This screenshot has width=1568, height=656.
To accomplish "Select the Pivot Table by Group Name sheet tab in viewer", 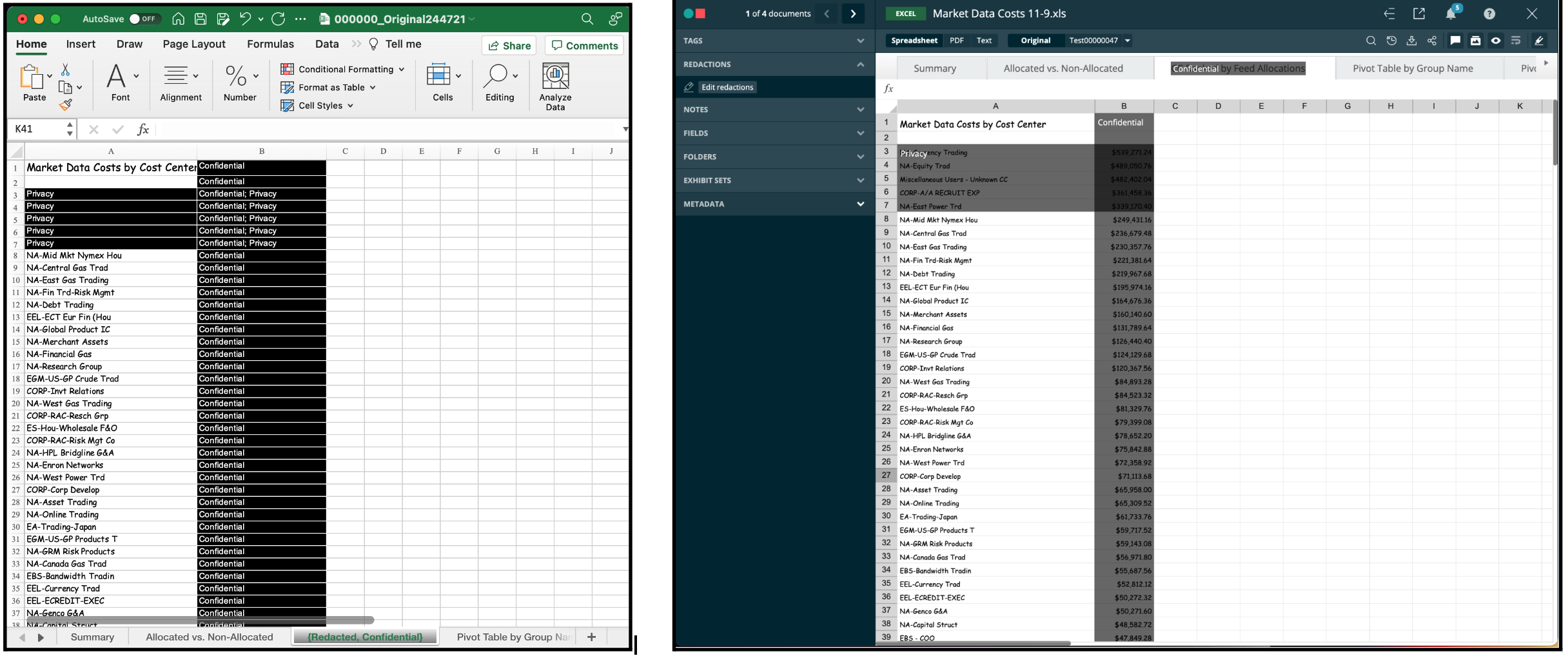I will tap(1412, 68).
